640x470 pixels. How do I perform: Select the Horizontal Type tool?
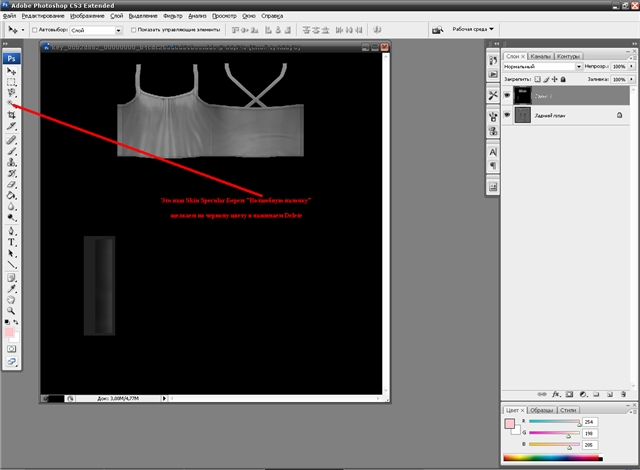pos(12,242)
